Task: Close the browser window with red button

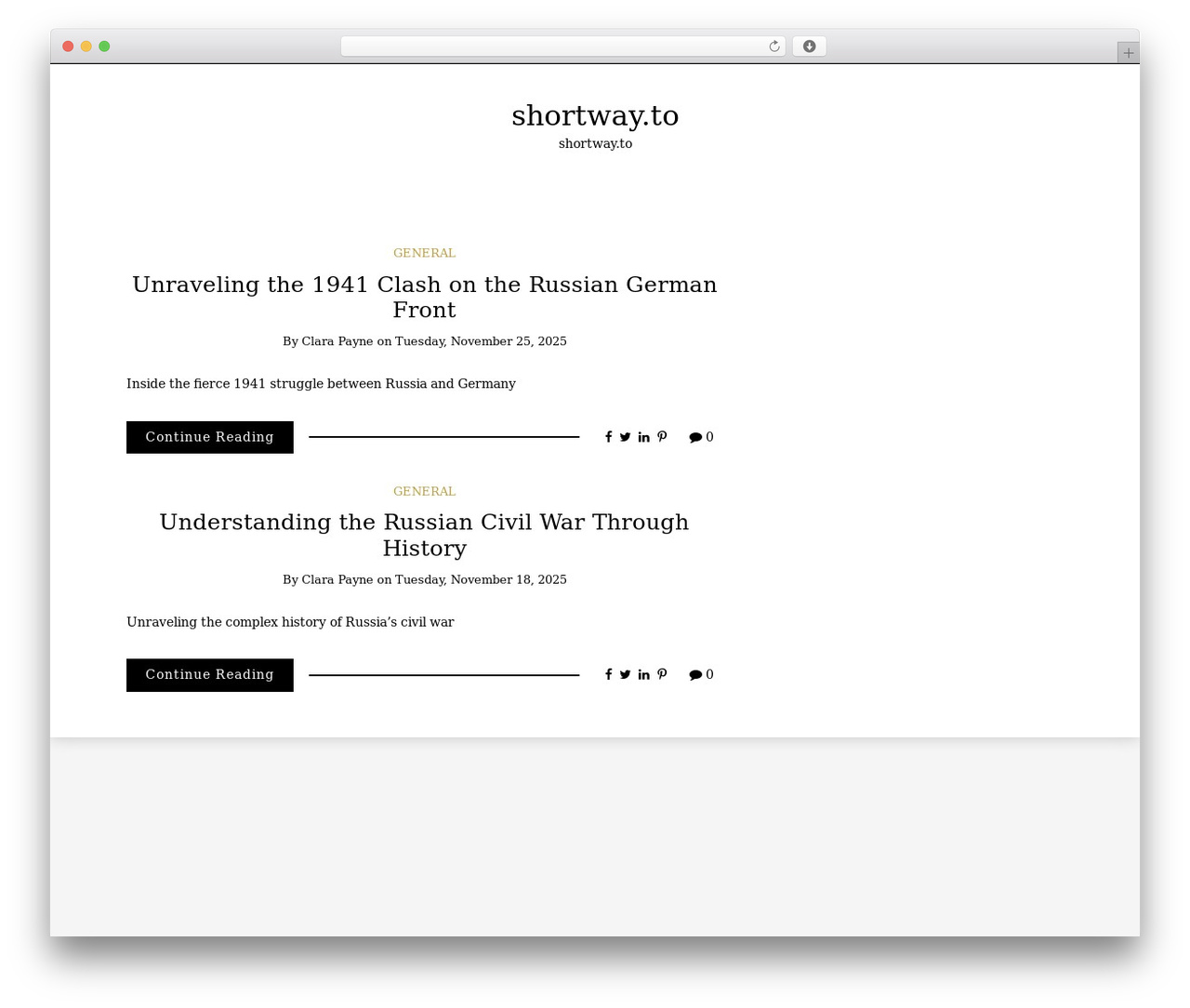Action: [68, 46]
